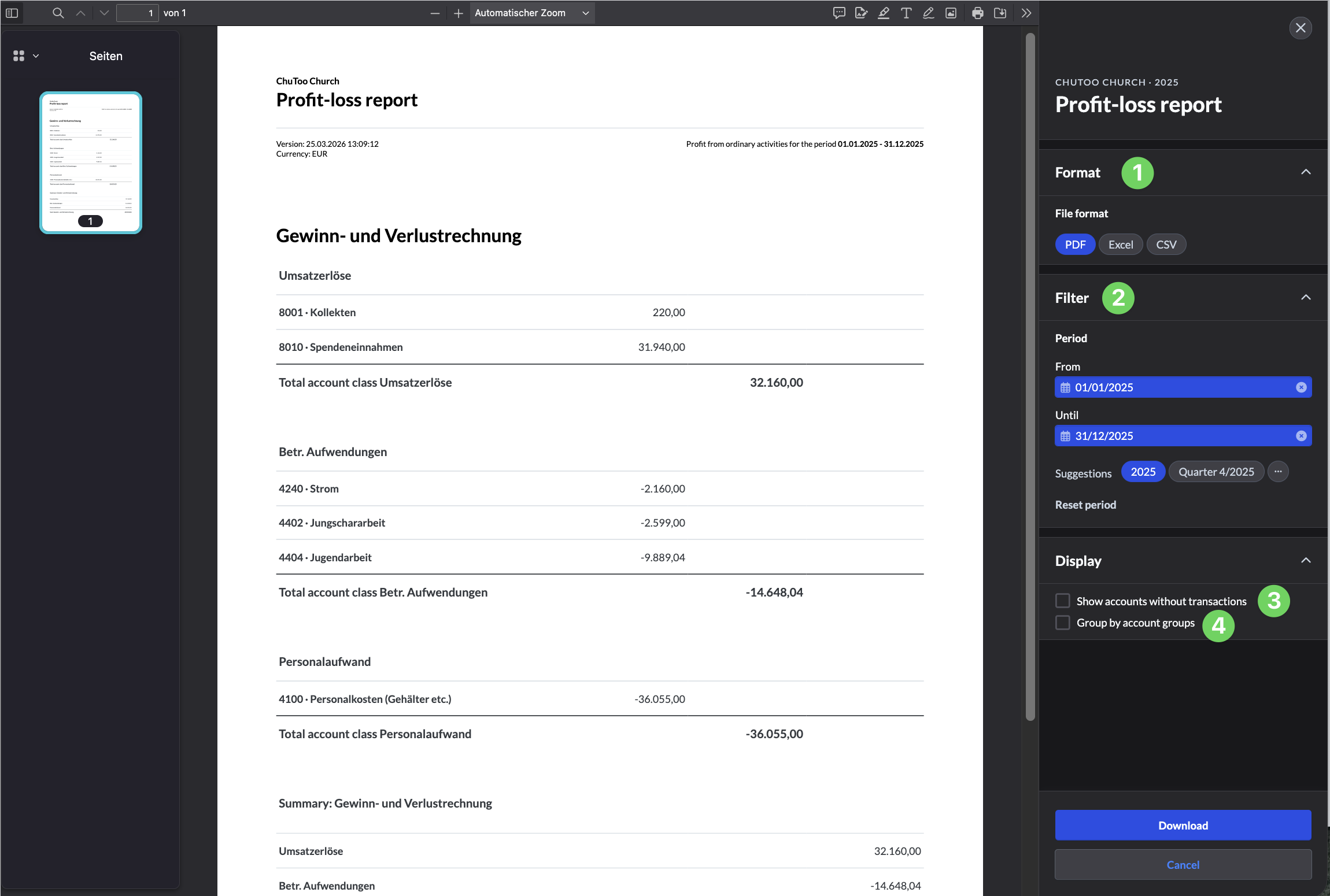Open the Automatischer Zoom dropdown

pos(531,13)
